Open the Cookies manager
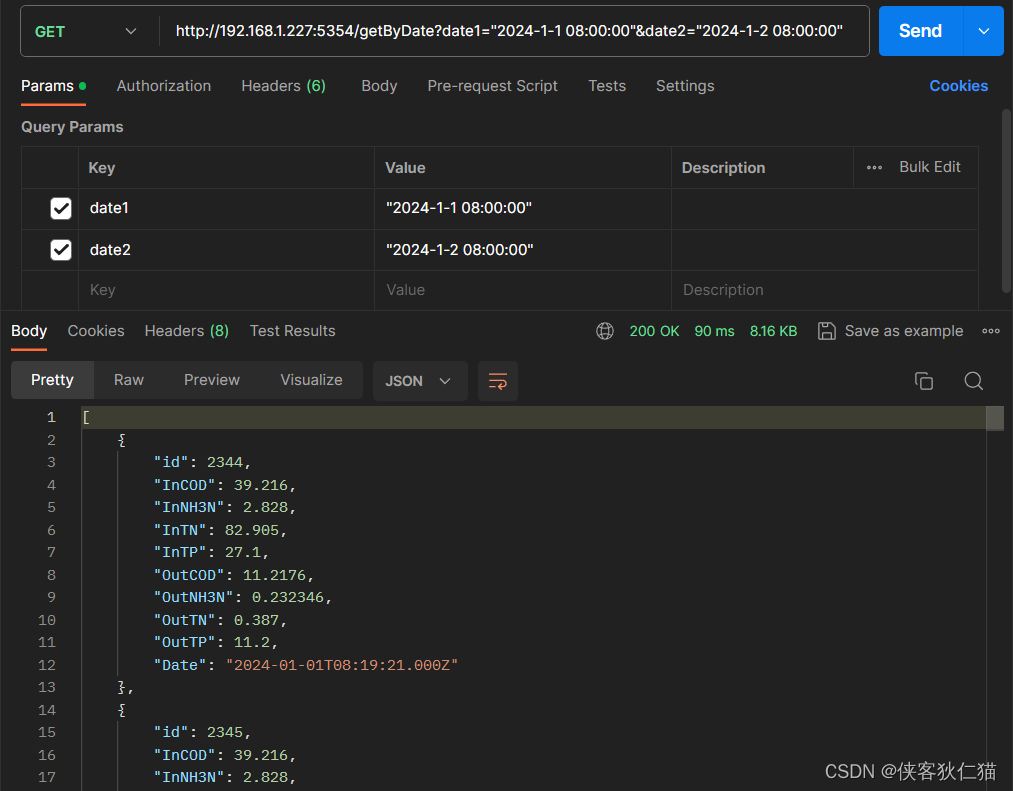 pyautogui.click(x=957, y=86)
